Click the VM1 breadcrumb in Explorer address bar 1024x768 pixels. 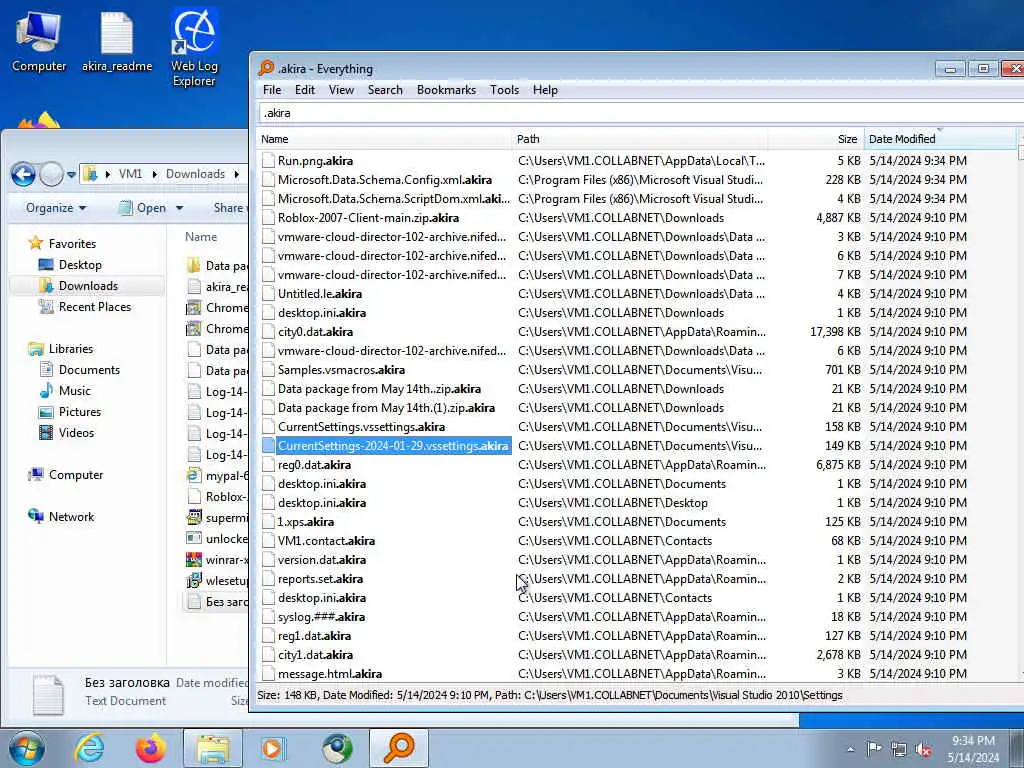(x=130, y=174)
